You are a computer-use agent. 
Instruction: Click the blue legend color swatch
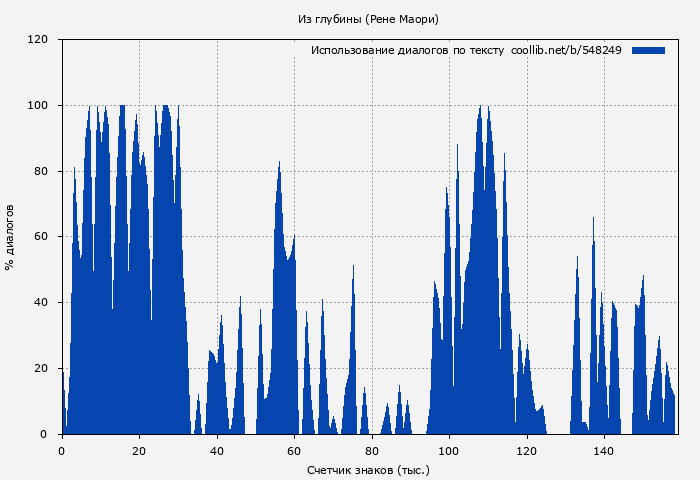[x=648, y=50]
